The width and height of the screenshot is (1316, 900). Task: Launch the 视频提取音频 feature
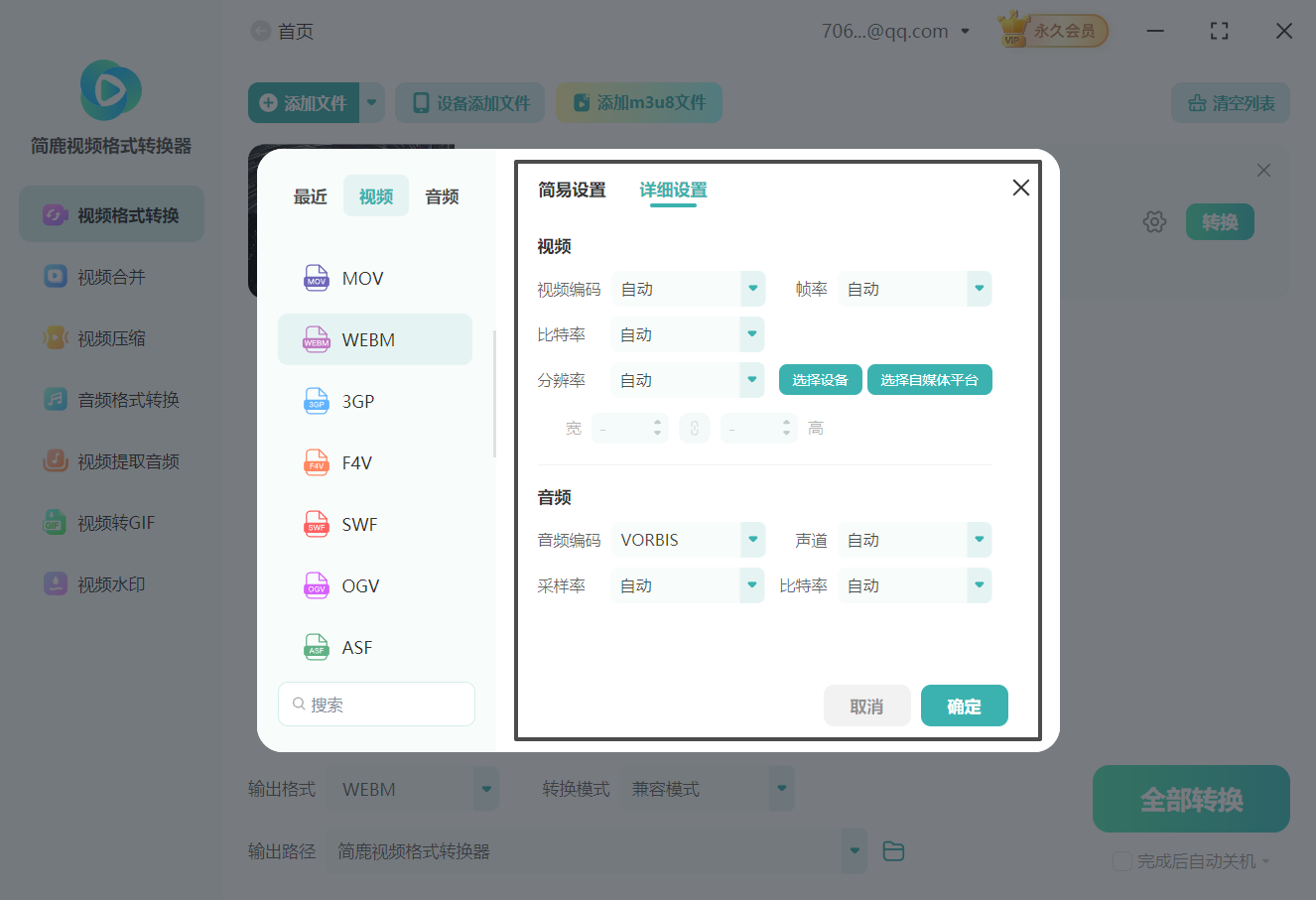[x=110, y=460]
